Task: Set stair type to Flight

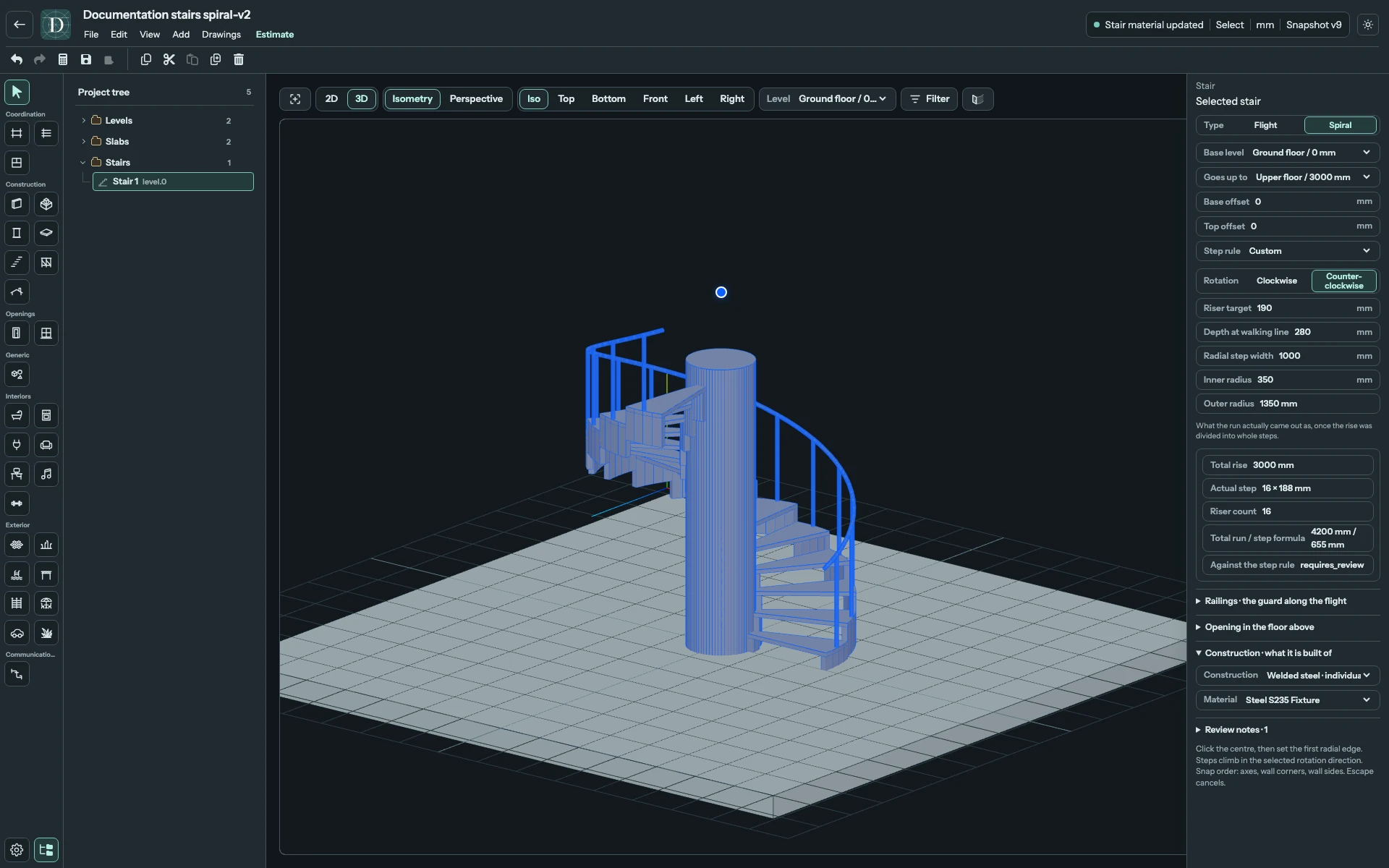Action: coord(1265,125)
